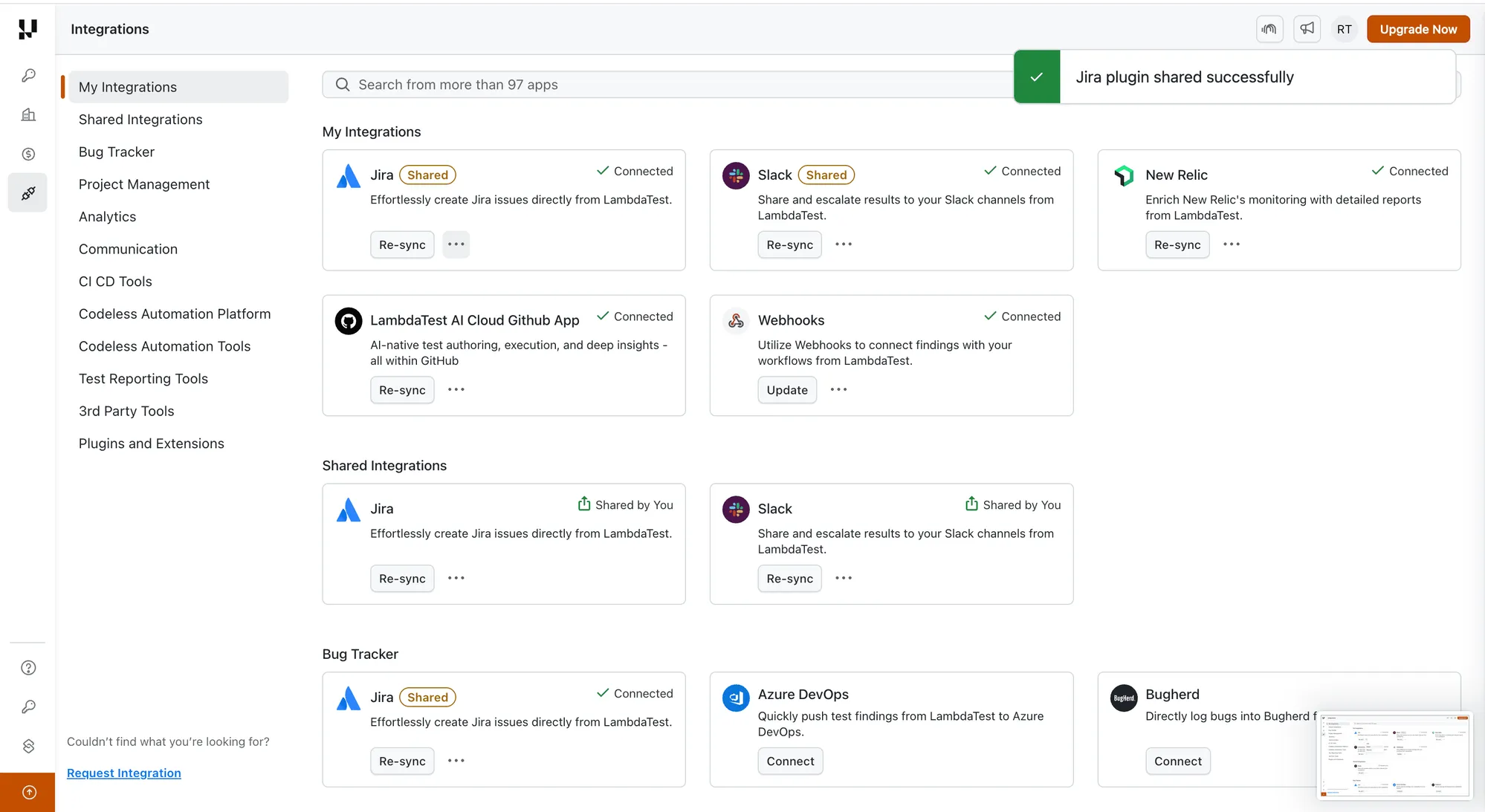The image size is (1485, 812).
Task: Open more options on shared Jira card
Action: pyautogui.click(x=456, y=578)
